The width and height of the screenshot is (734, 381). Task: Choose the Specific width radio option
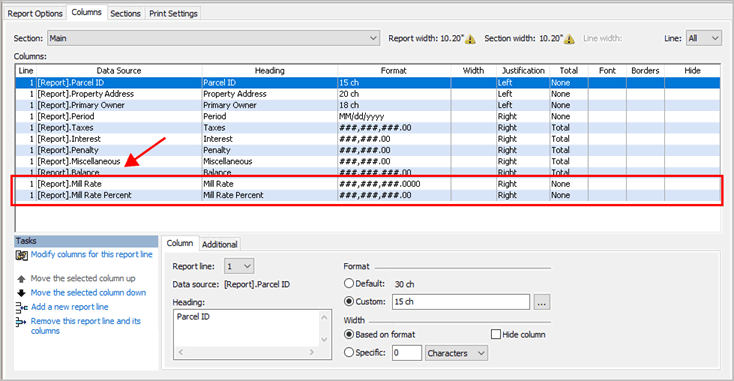pyautogui.click(x=349, y=352)
